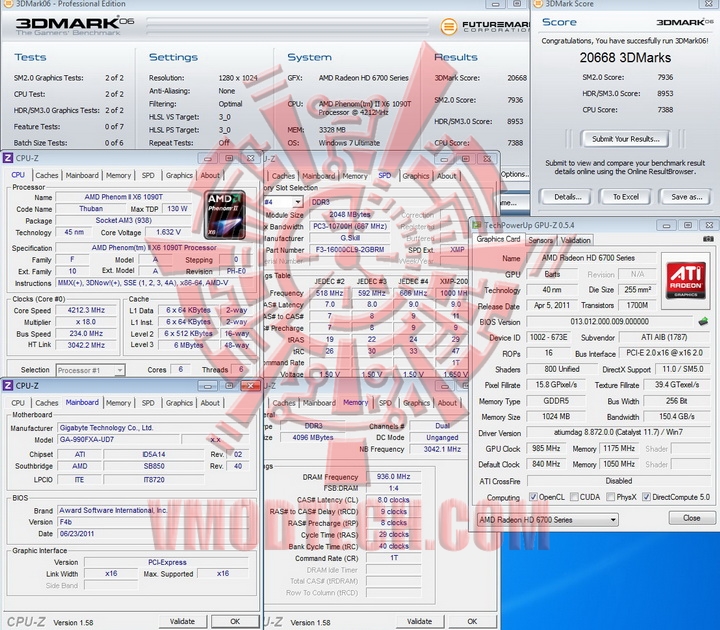The width and height of the screenshot is (720, 630).
Task: Click the GA-990FXA-UD7 model field
Action: click(118, 439)
